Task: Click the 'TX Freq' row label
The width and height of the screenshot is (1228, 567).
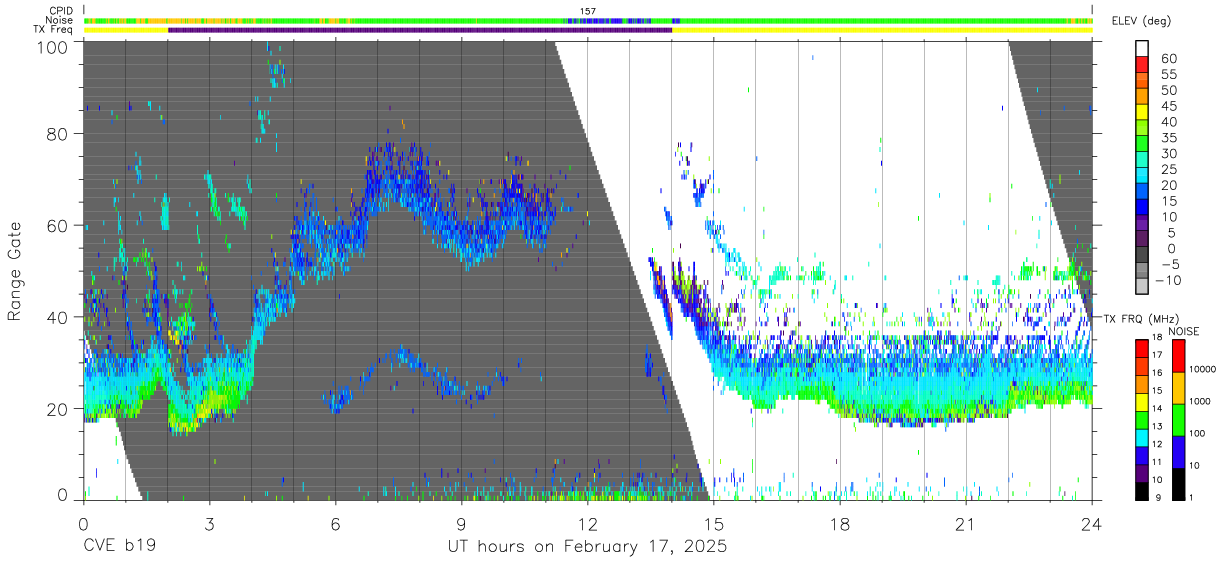Action: click(54, 30)
